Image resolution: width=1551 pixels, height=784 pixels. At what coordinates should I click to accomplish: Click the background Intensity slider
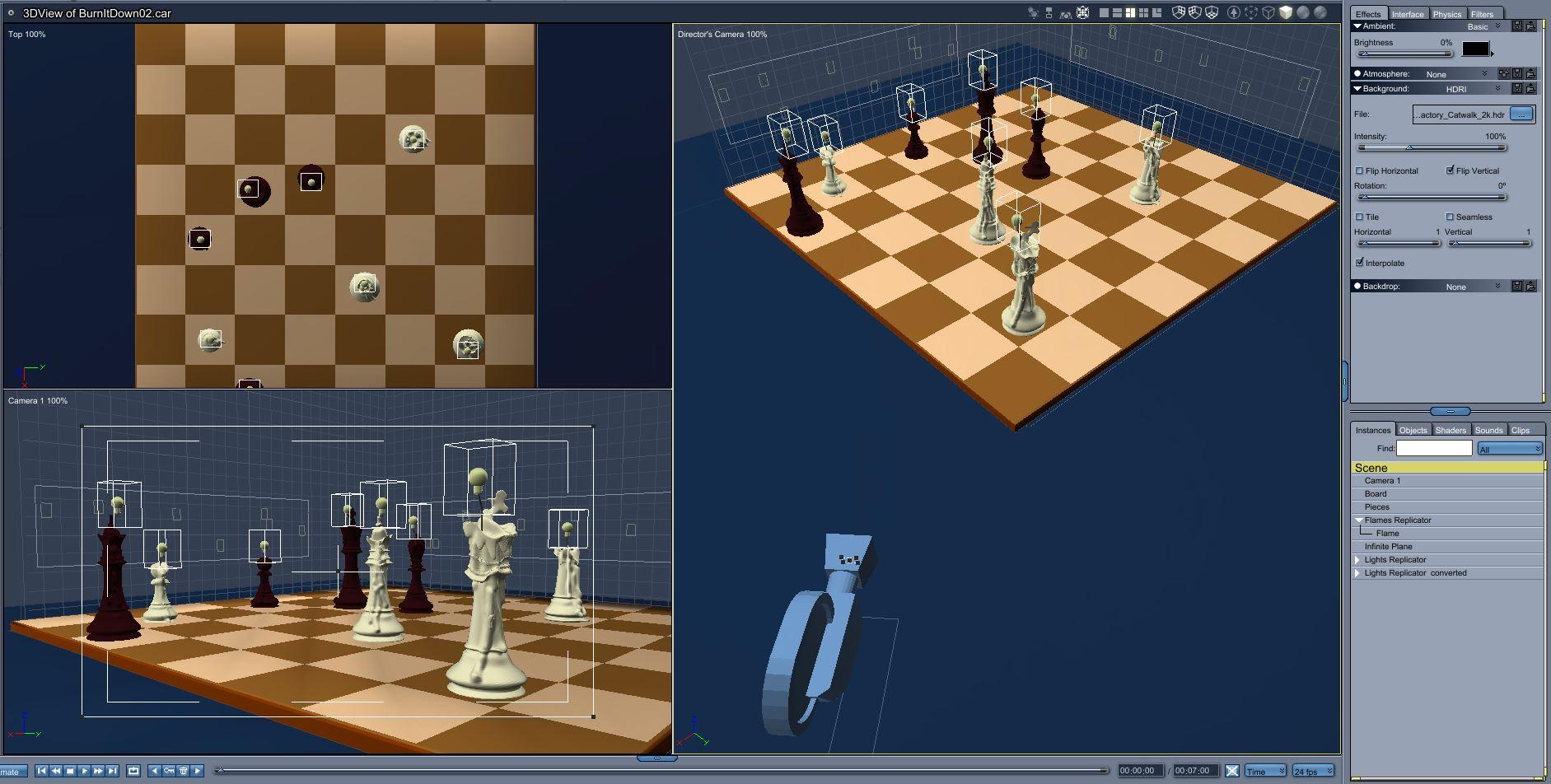[1432, 148]
